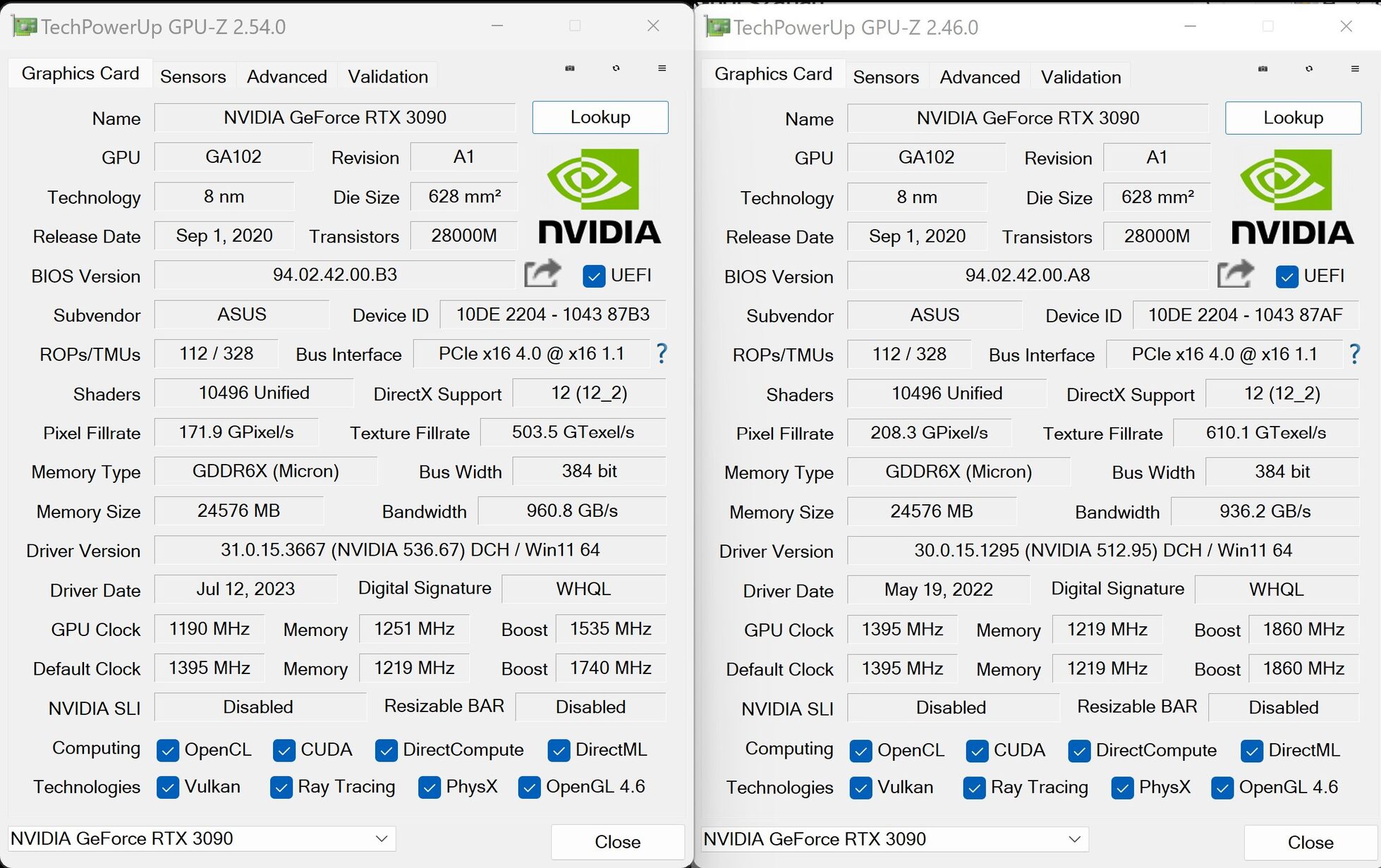Toggle DirectCompute checkbox in GPU-Z 2.46.0
Screen dimensions: 1381x868
[1080, 751]
